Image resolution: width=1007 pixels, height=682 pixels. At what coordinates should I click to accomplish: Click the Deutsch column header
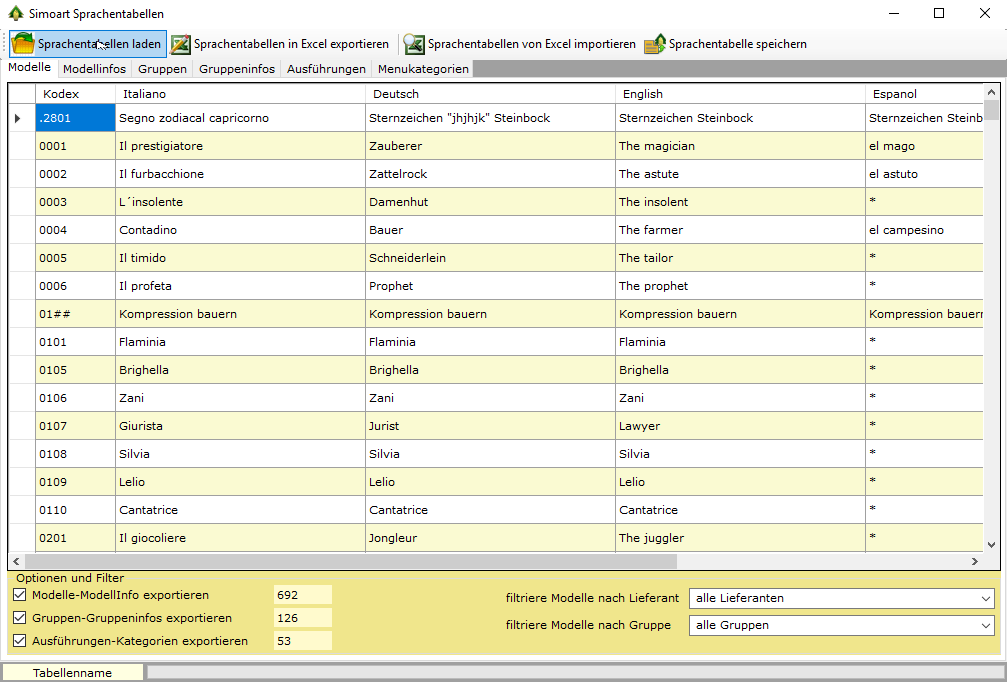(x=490, y=94)
